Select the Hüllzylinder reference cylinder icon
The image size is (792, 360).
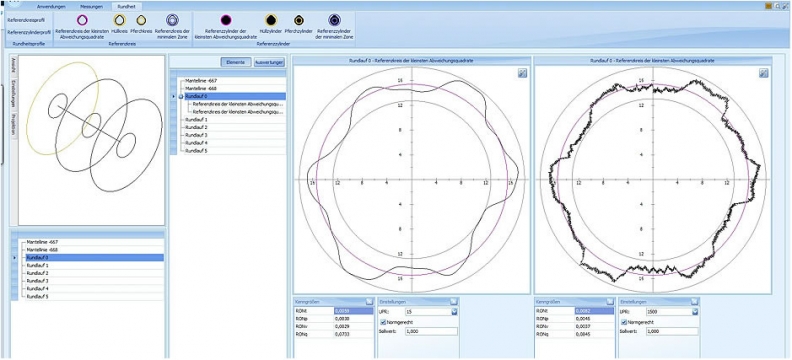coord(271,20)
